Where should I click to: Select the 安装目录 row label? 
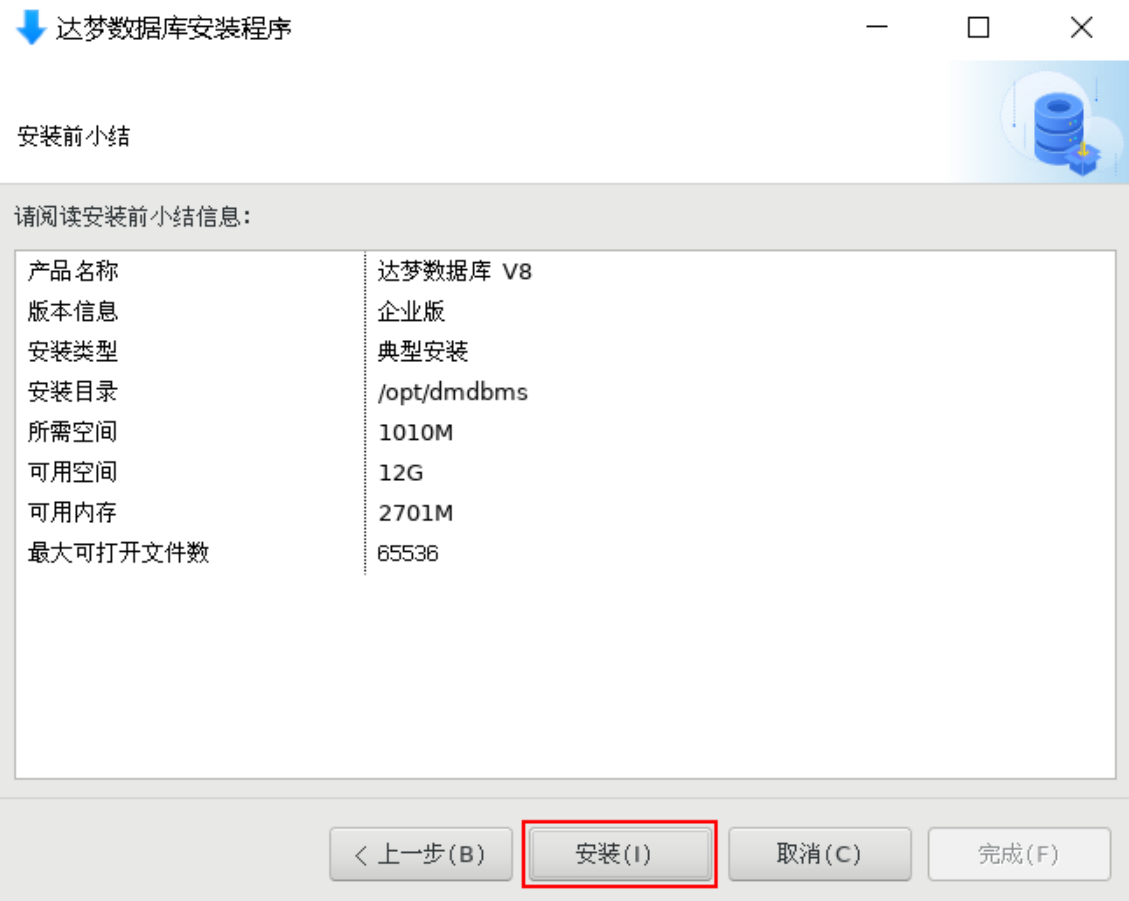[x=73, y=393]
